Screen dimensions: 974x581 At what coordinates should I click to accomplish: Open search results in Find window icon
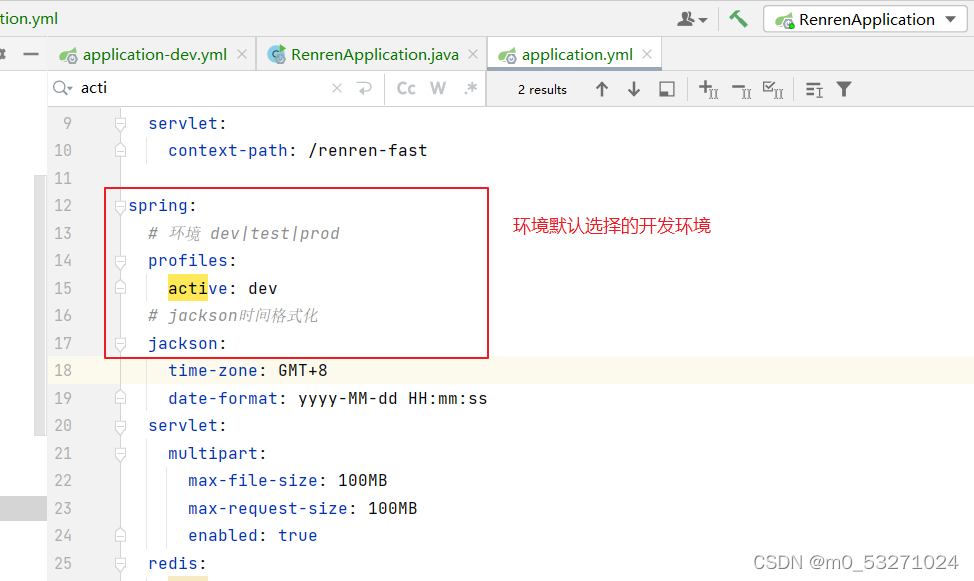814,90
